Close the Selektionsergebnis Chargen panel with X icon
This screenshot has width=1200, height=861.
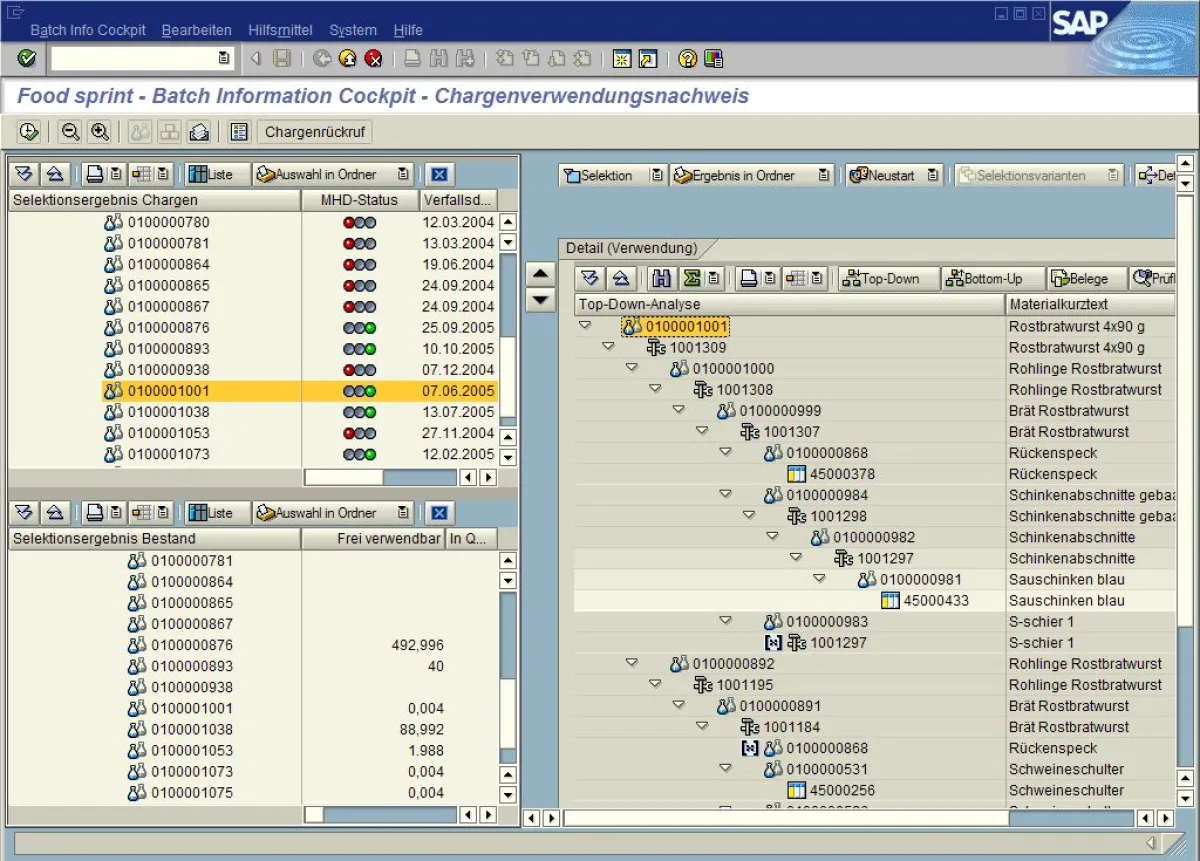pyautogui.click(x=438, y=175)
